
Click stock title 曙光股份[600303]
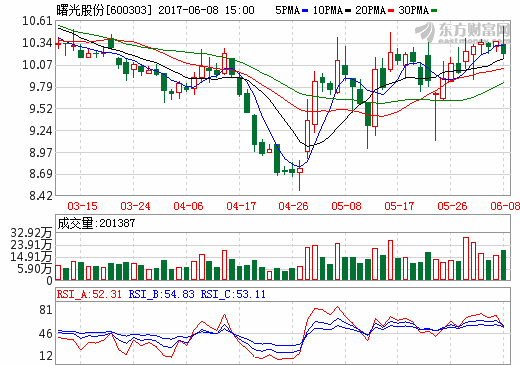(104, 10)
